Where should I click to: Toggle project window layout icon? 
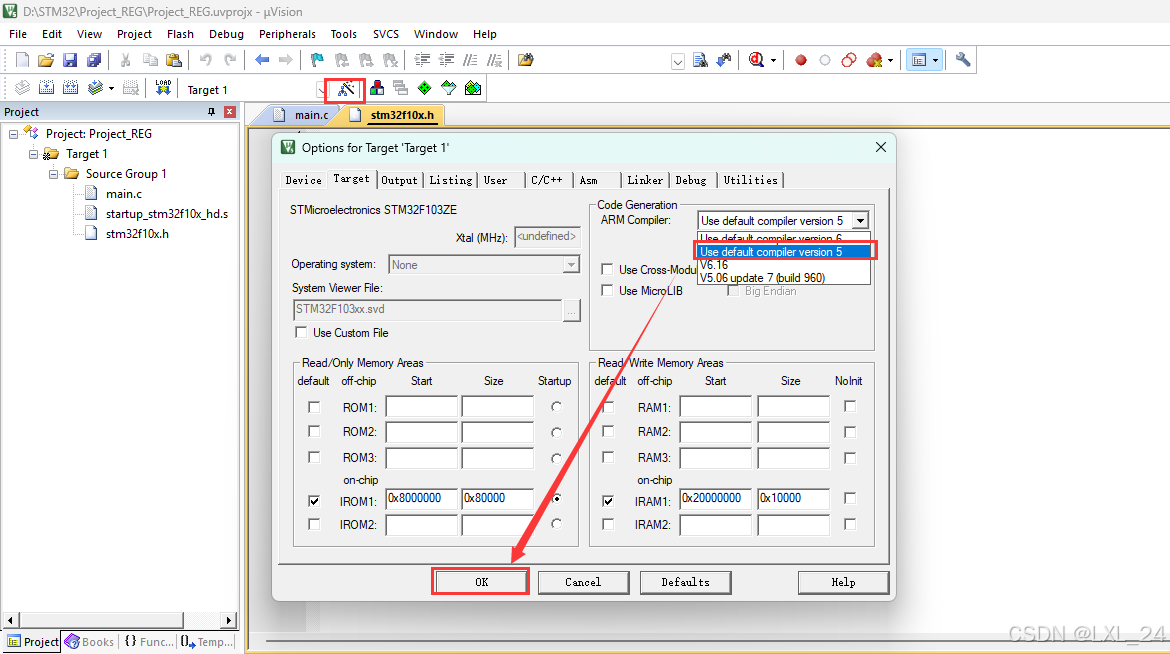click(x=919, y=60)
